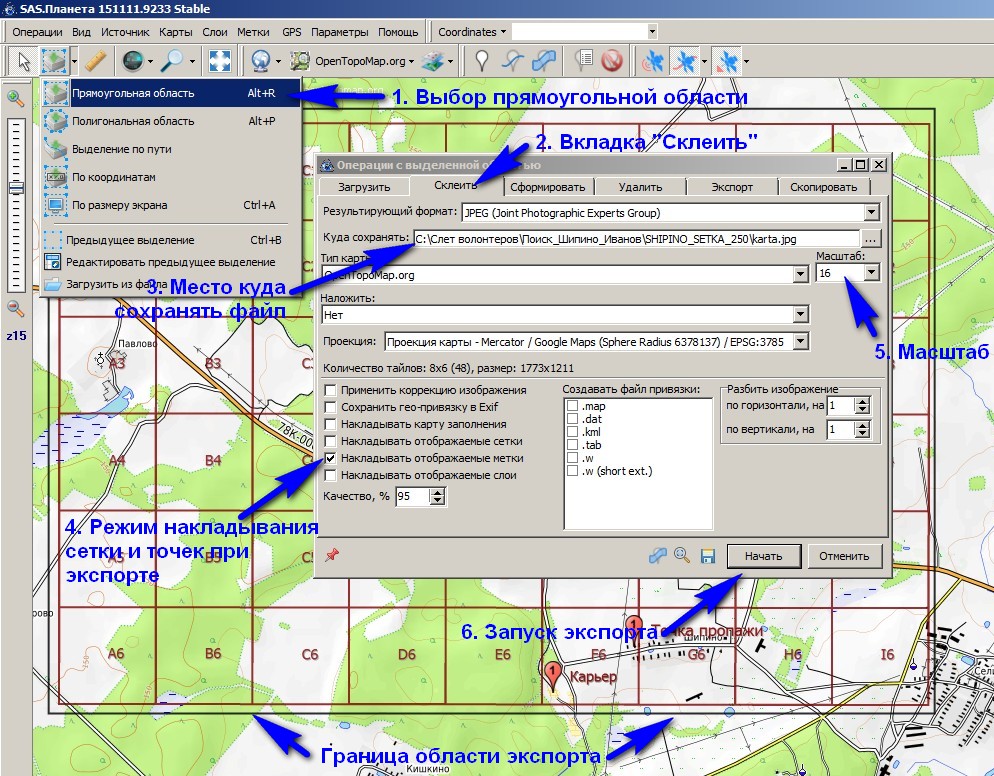Image resolution: width=994 pixels, height=776 pixels.
Task: Click the pointer arrow move tool
Action: pos(23,61)
